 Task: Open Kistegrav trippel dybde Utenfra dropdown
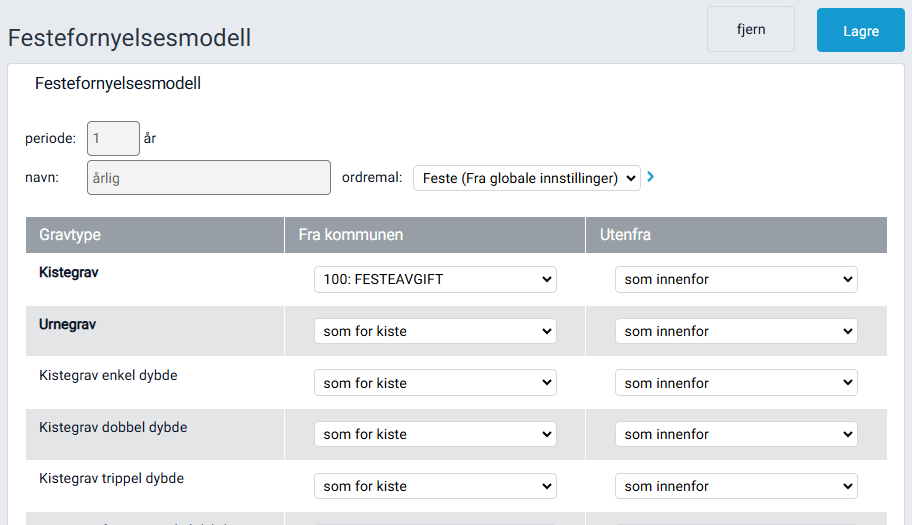point(736,487)
